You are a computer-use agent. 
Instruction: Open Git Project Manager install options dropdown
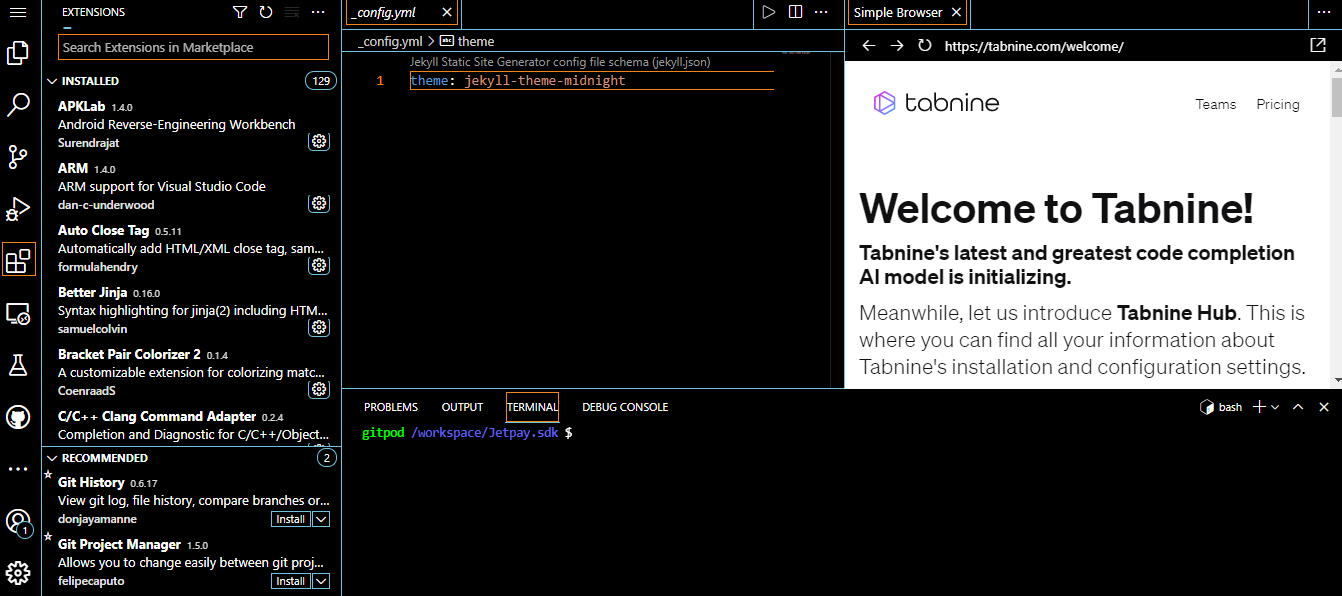click(321, 581)
